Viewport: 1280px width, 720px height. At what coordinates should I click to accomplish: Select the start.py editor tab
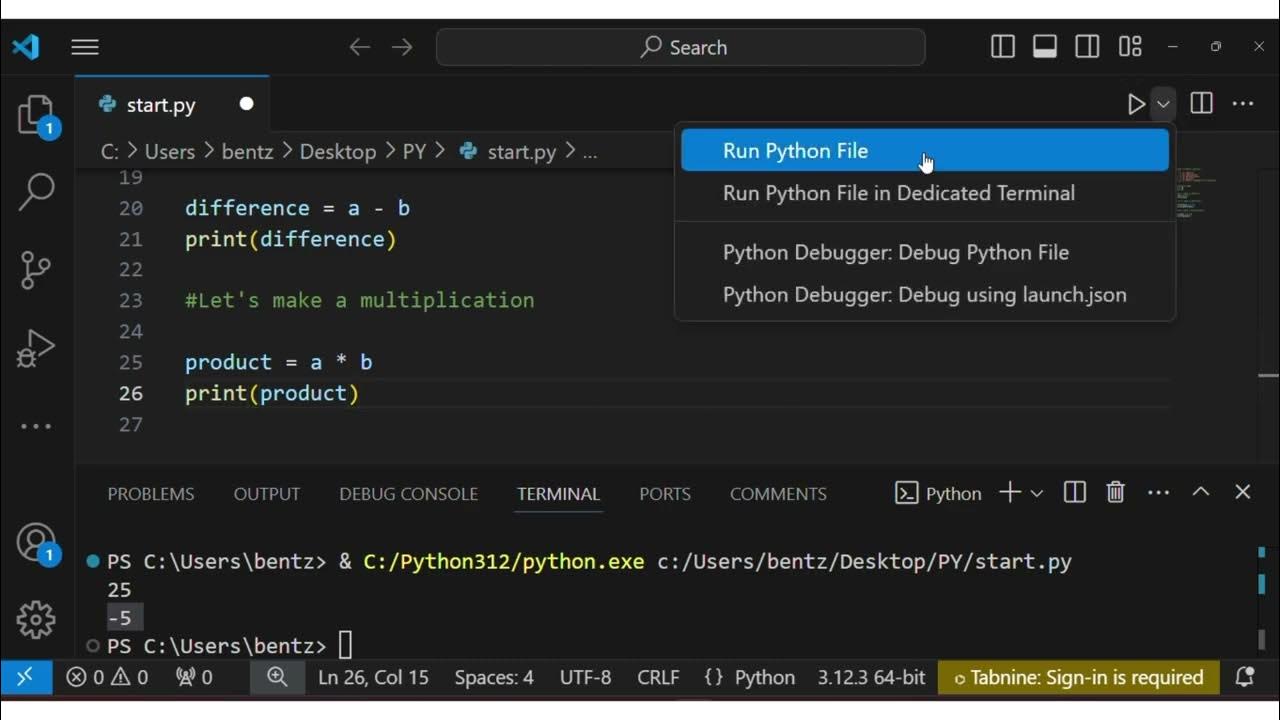pyautogui.click(x=172, y=105)
